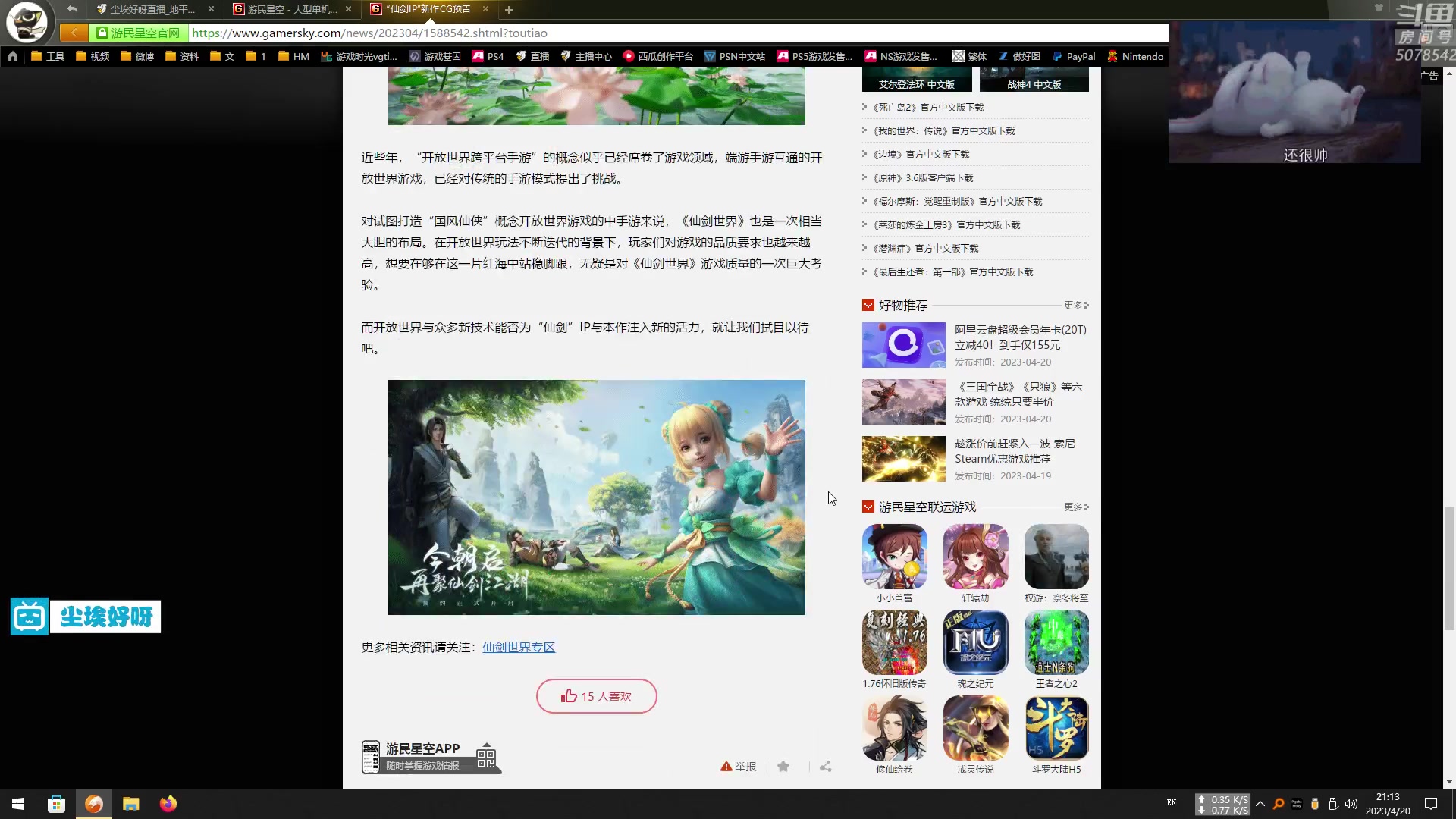
Task: Open 《潜渊症》官方中文版下载 link
Action: [x=925, y=248]
